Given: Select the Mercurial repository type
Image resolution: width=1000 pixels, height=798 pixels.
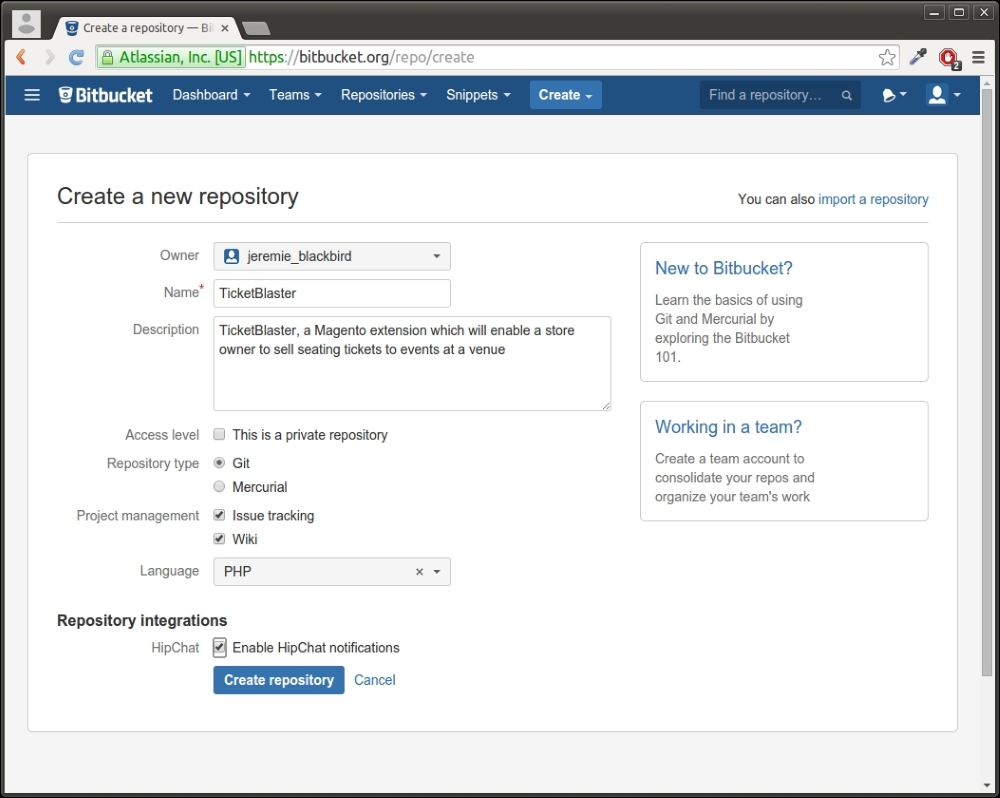Looking at the screenshot, I should pyautogui.click(x=218, y=486).
